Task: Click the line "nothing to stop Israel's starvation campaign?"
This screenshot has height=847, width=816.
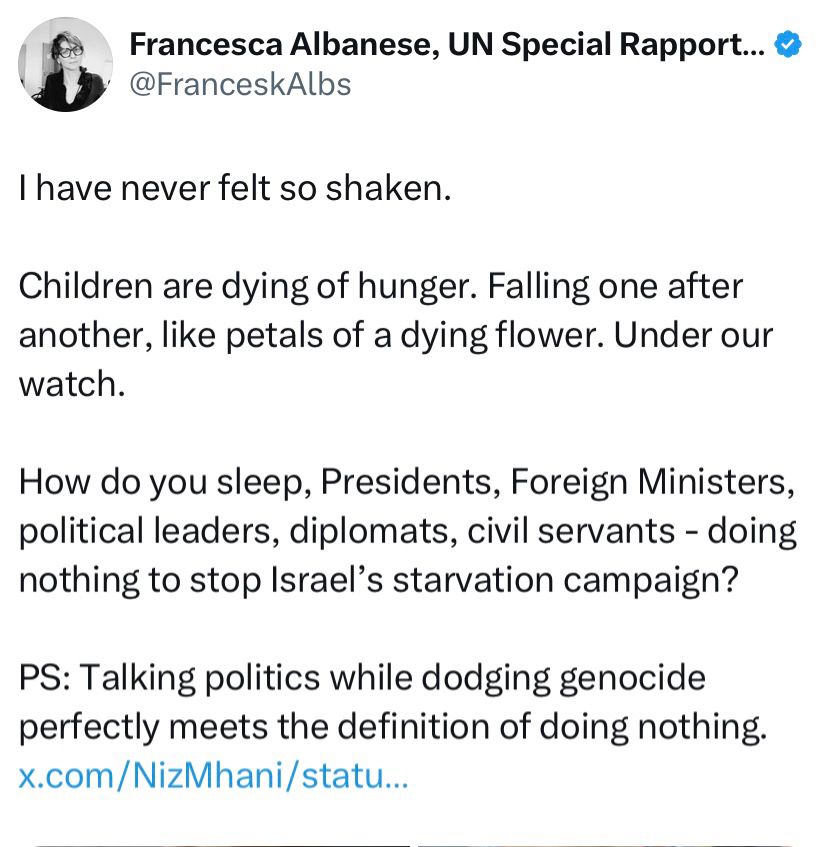Action: click(x=379, y=580)
